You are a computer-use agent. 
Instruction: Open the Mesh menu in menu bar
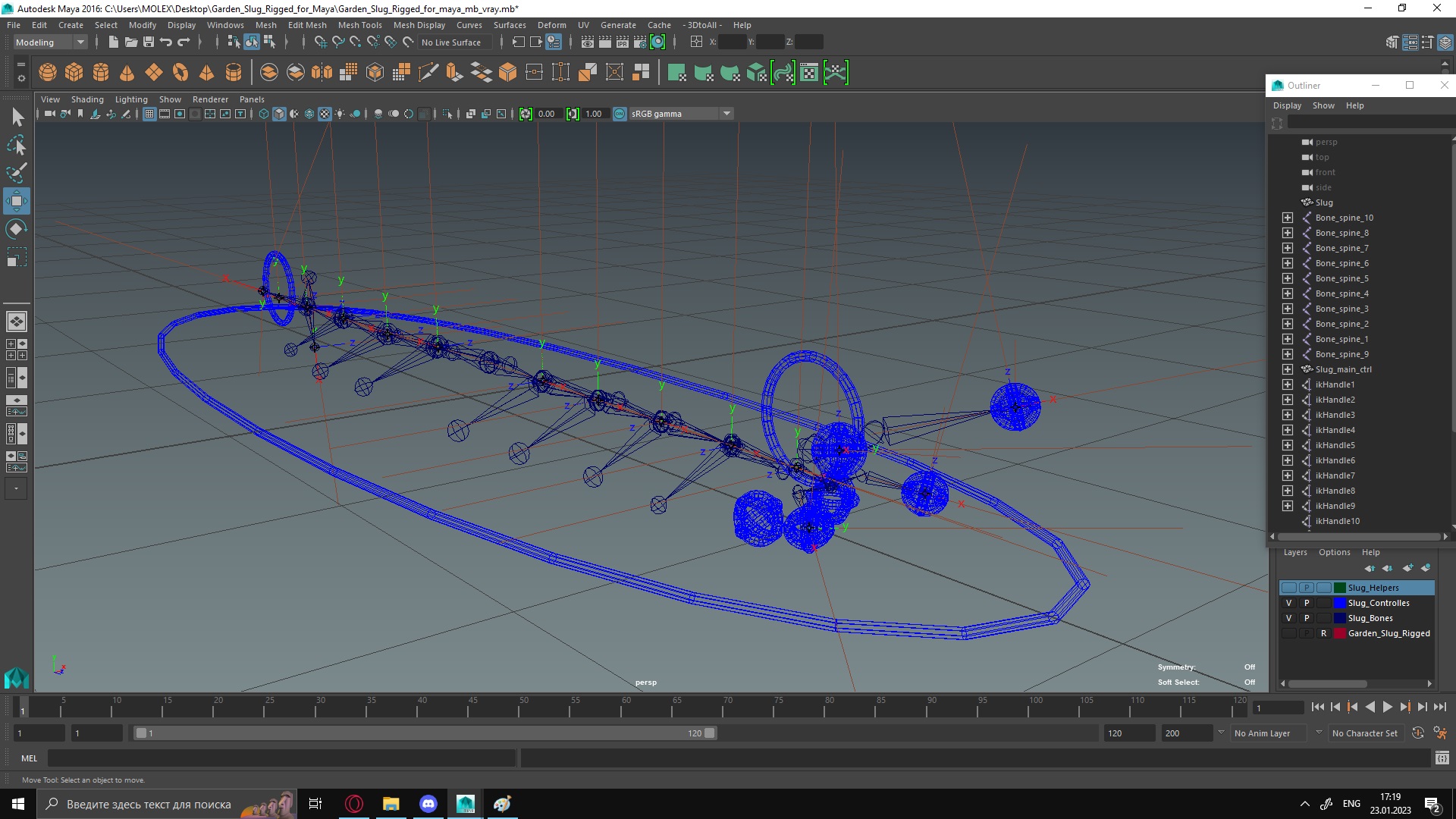[266, 24]
